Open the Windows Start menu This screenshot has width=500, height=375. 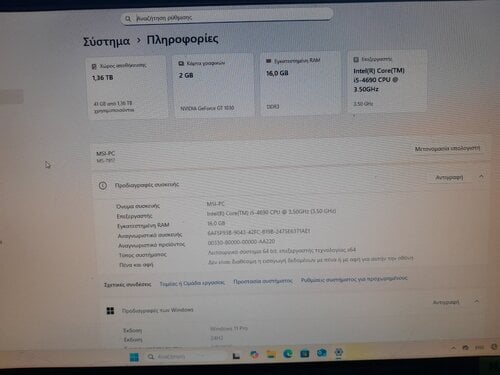click(134, 357)
